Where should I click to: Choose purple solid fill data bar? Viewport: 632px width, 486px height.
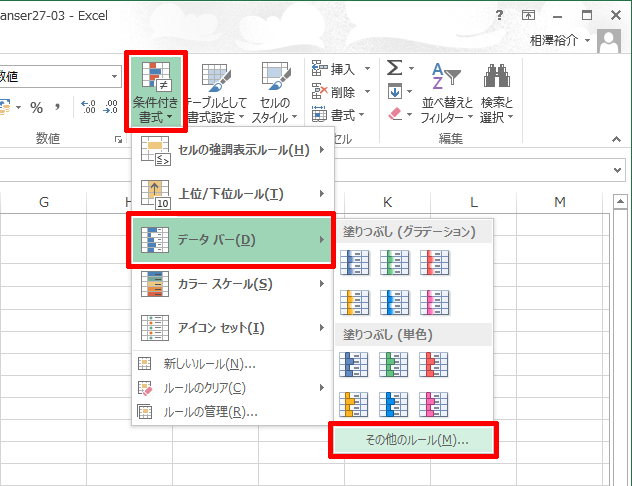(x=434, y=404)
